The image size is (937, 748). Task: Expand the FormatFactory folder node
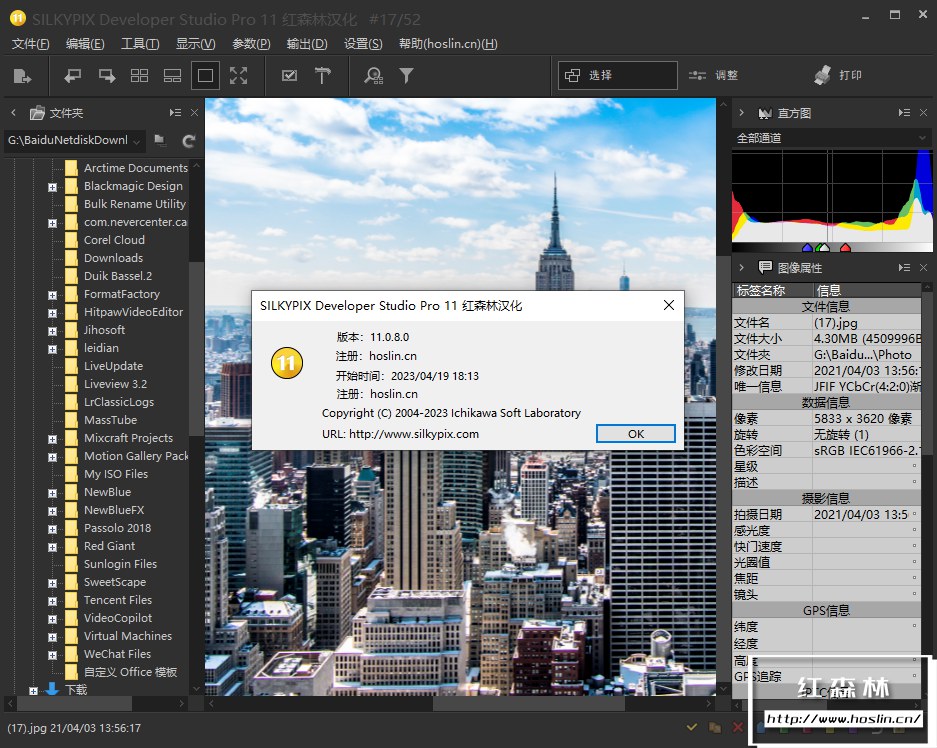coord(53,295)
